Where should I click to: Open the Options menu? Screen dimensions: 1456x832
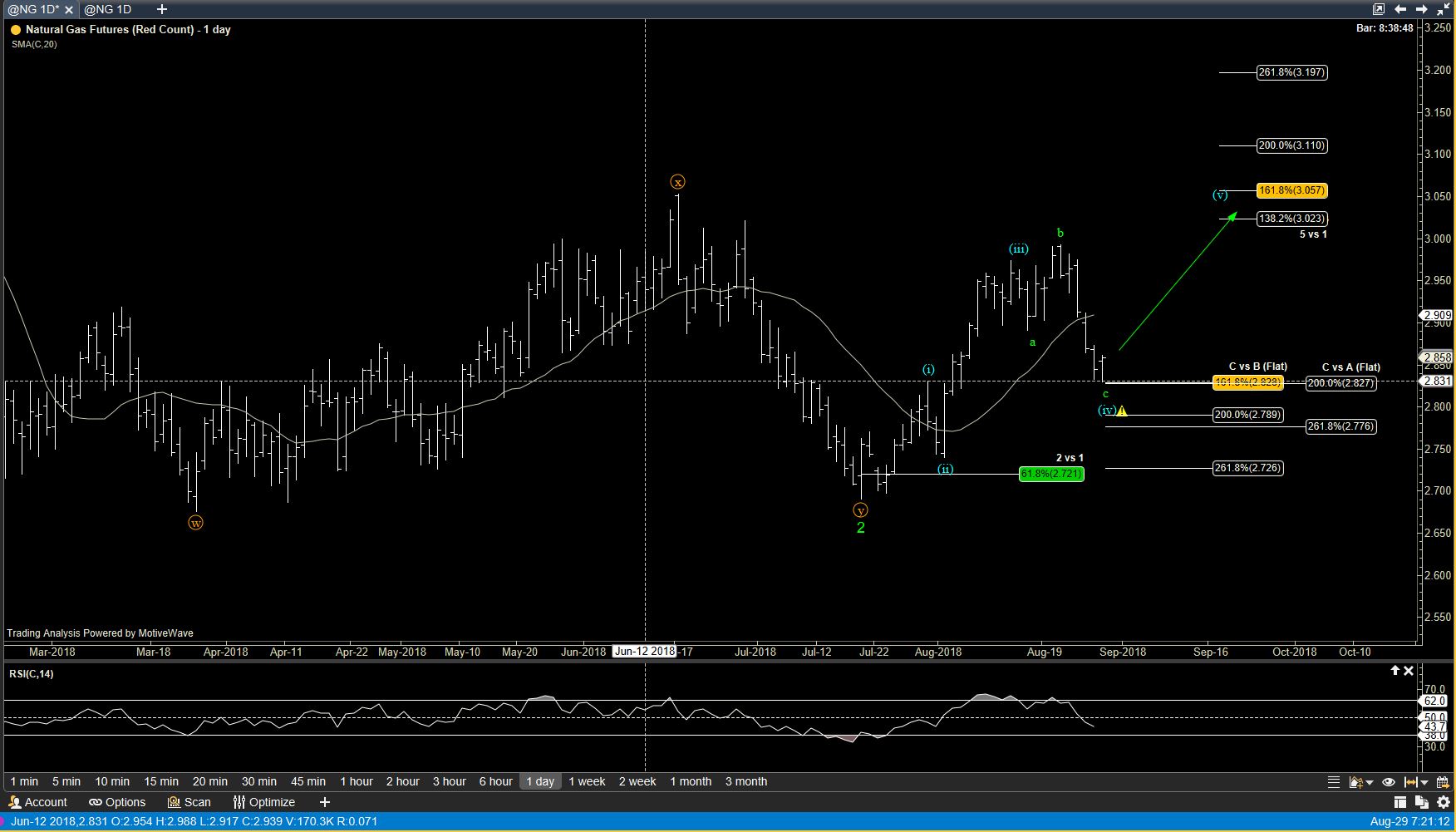click(x=117, y=802)
